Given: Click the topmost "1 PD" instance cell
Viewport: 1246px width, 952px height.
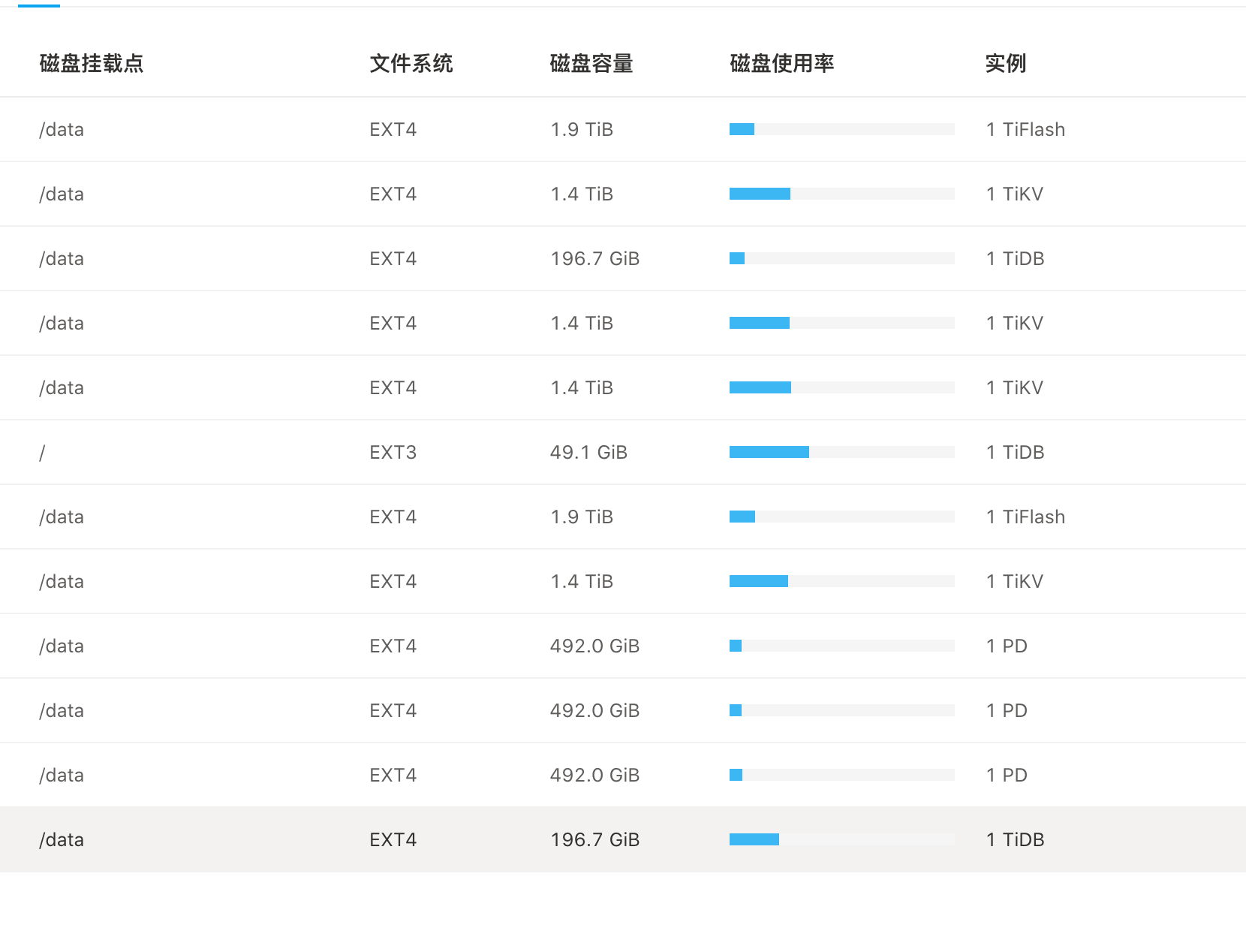Looking at the screenshot, I should pos(1007,646).
